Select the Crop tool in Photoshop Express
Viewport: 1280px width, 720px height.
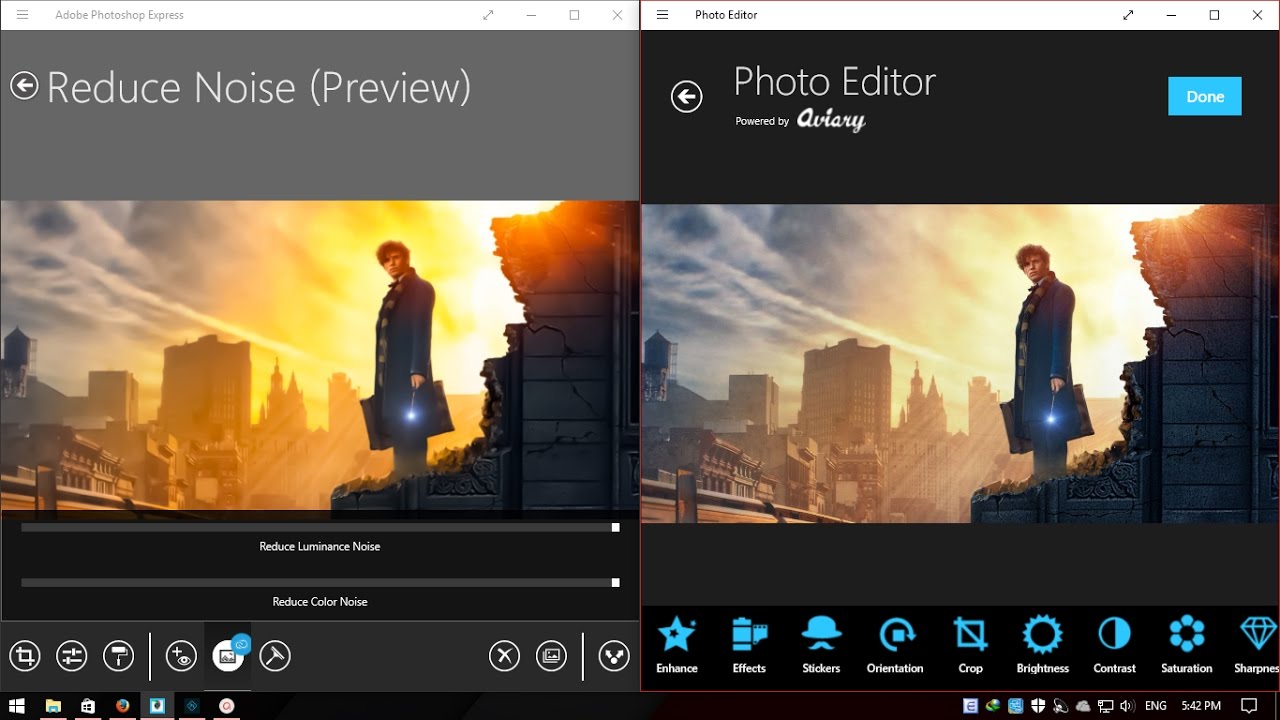click(x=25, y=656)
